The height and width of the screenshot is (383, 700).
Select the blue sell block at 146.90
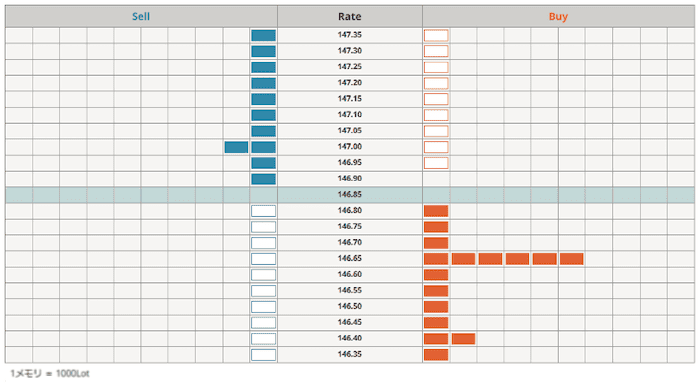(263, 179)
